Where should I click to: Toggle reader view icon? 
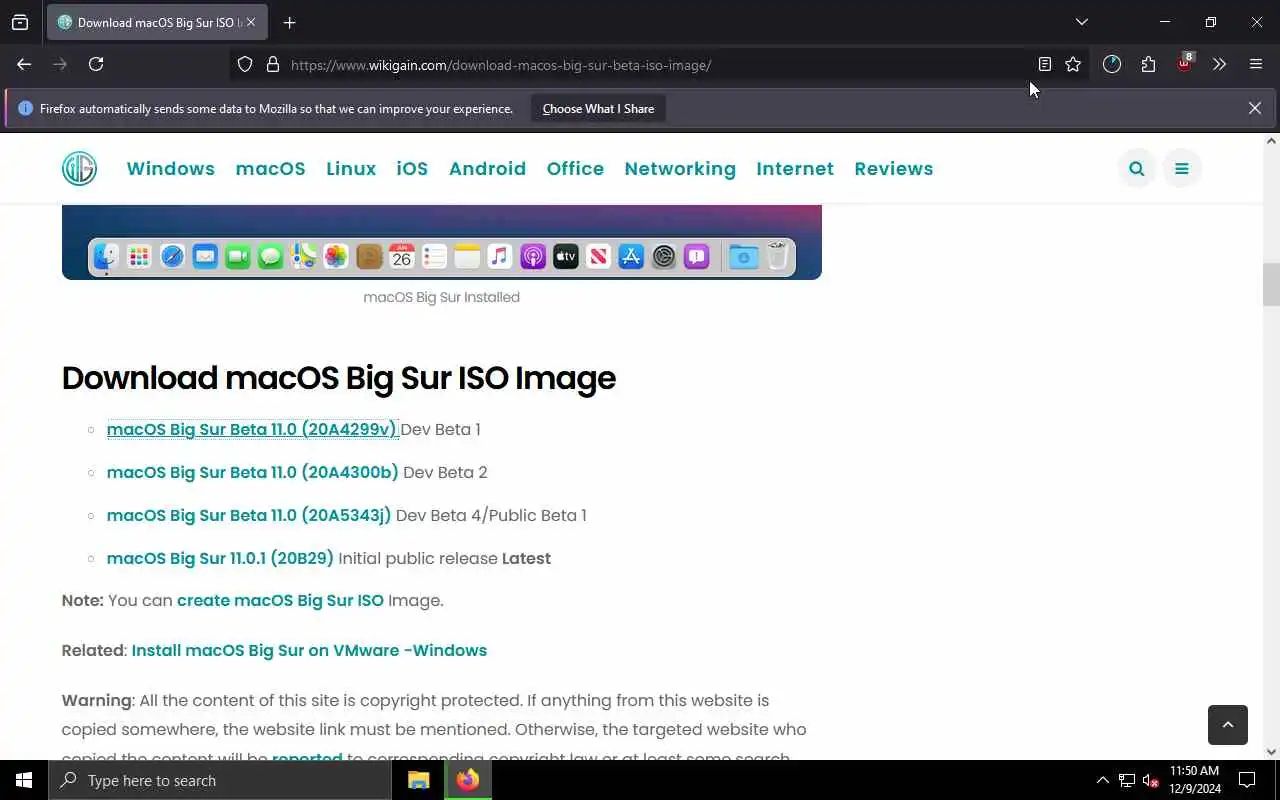tap(1044, 65)
